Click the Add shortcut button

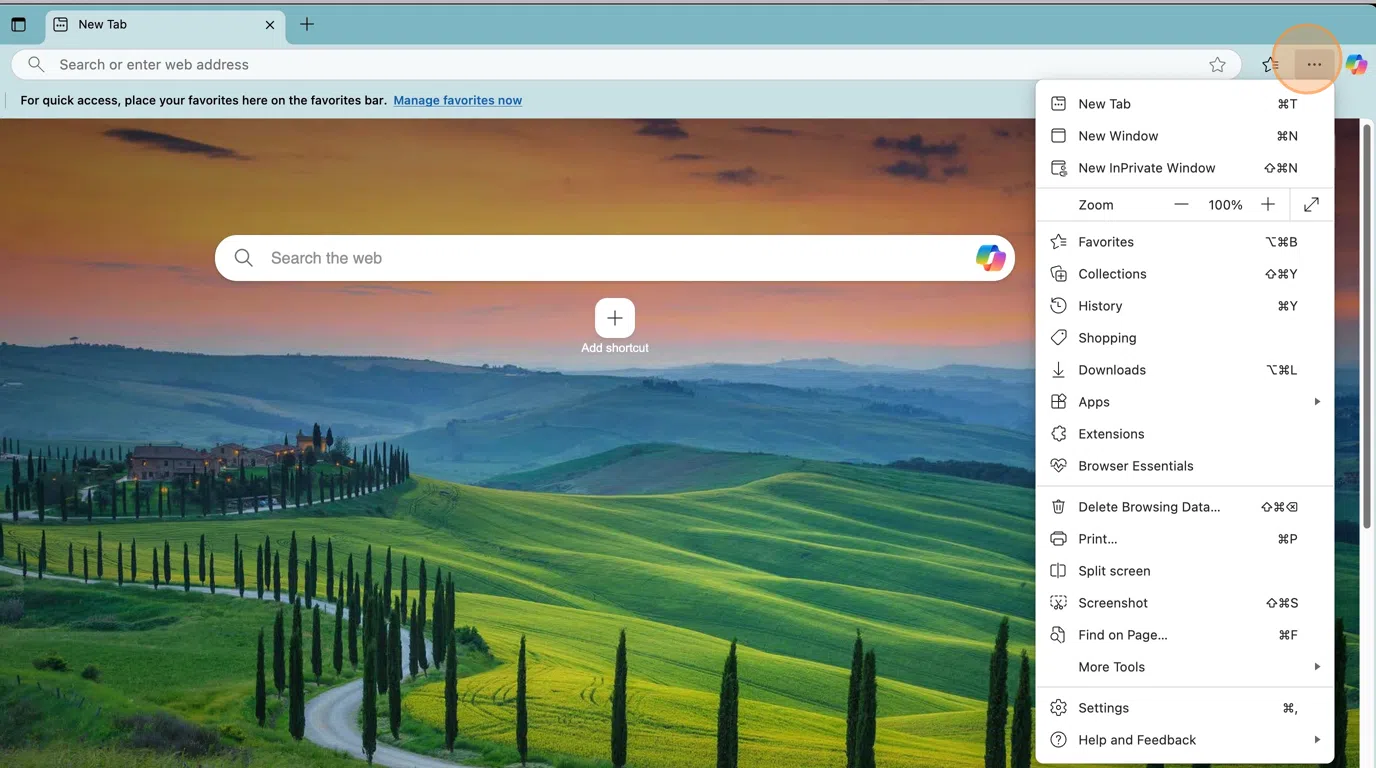tap(615, 326)
